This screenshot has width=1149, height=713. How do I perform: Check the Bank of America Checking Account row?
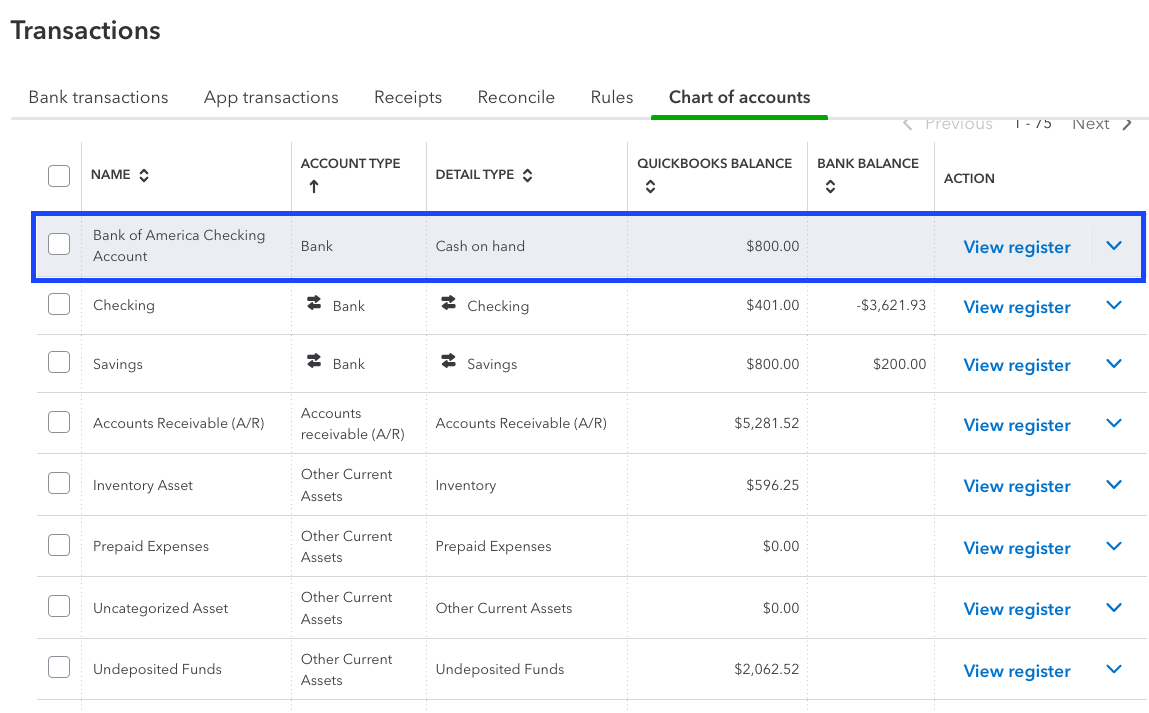pos(59,244)
